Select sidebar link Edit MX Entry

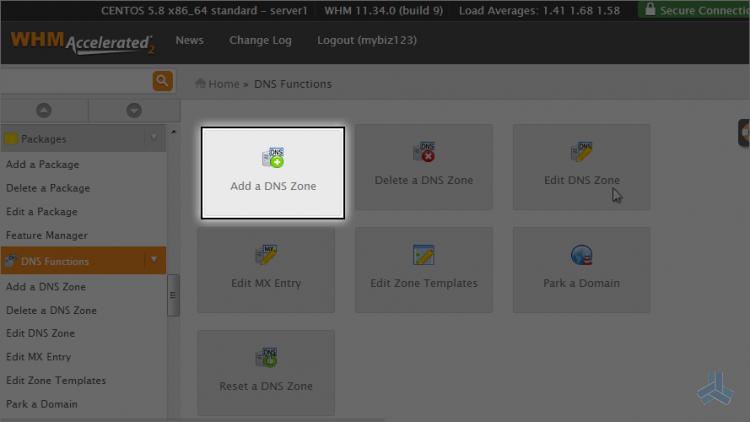[x=38, y=357]
